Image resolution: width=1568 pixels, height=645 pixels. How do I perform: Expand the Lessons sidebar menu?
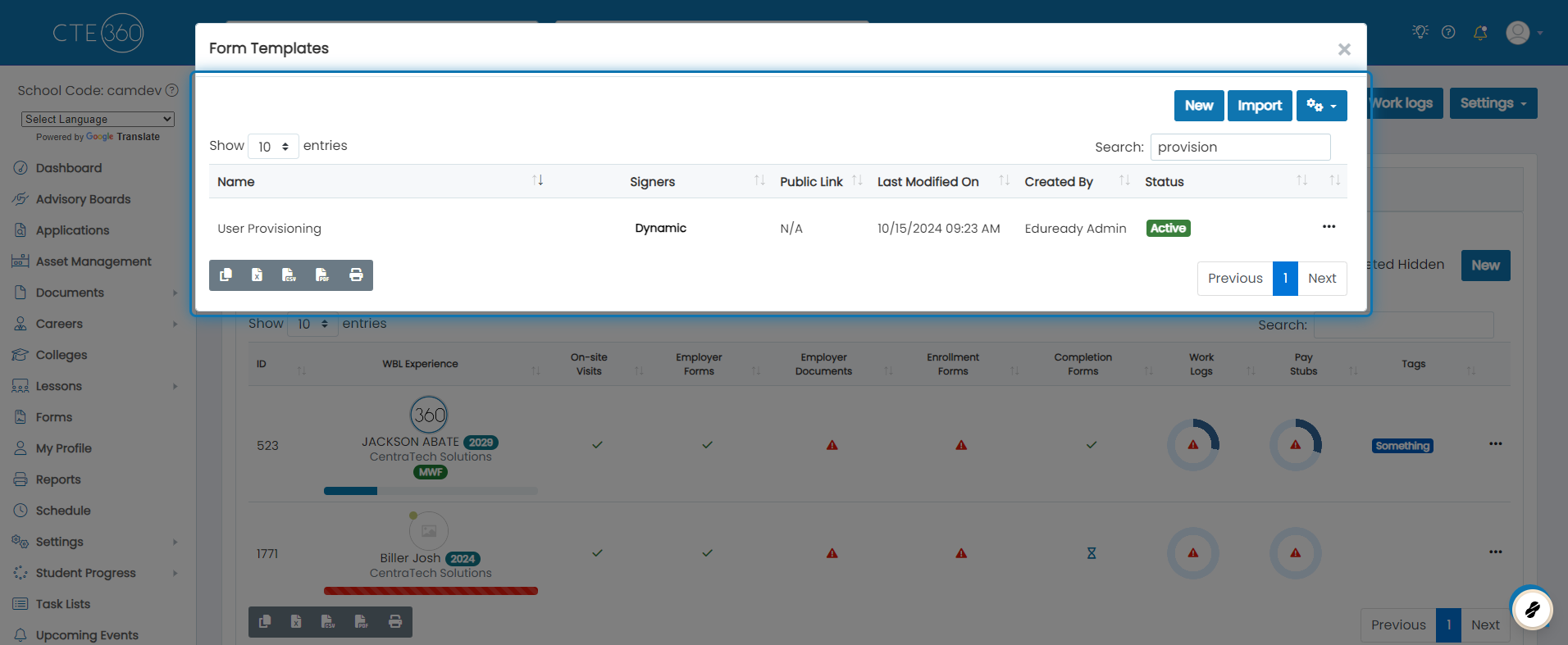point(97,386)
